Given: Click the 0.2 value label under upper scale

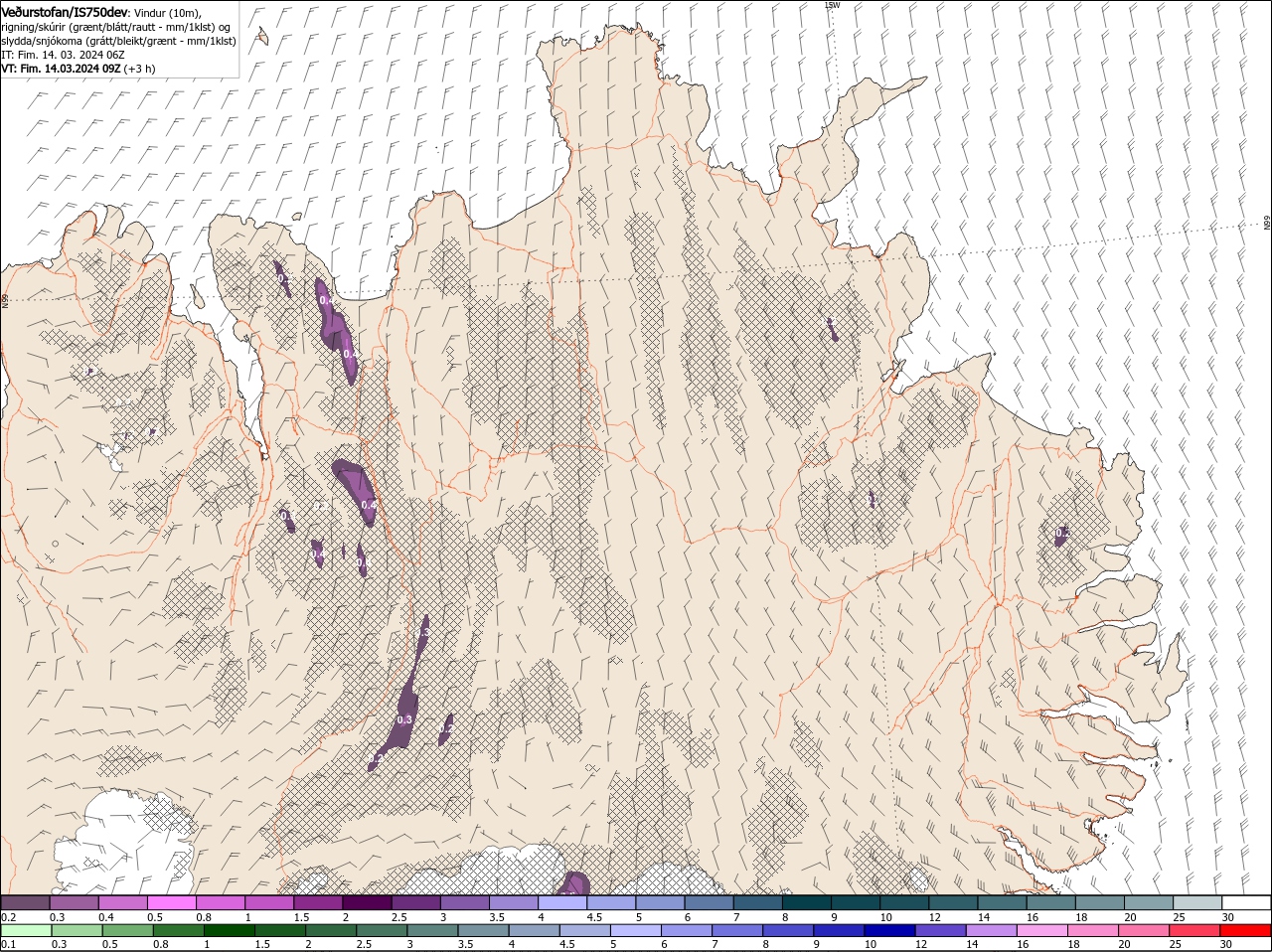Looking at the screenshot, I should point(8,916).
